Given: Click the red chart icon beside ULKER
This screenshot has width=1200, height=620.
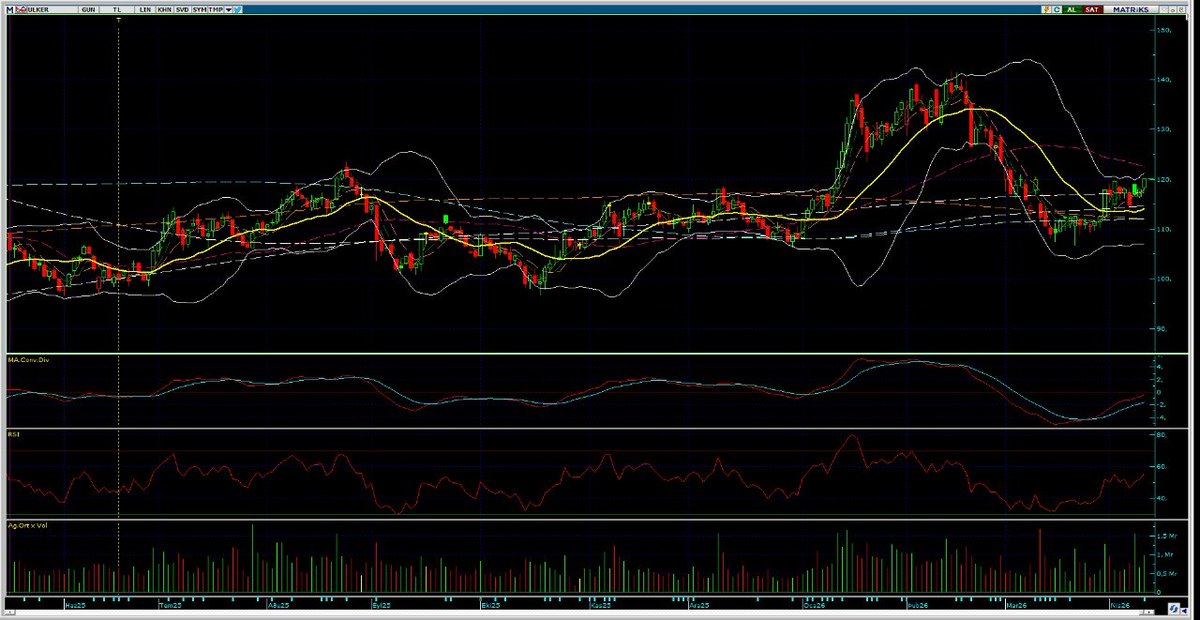Looking at the screenshot, I should point(21,10).
